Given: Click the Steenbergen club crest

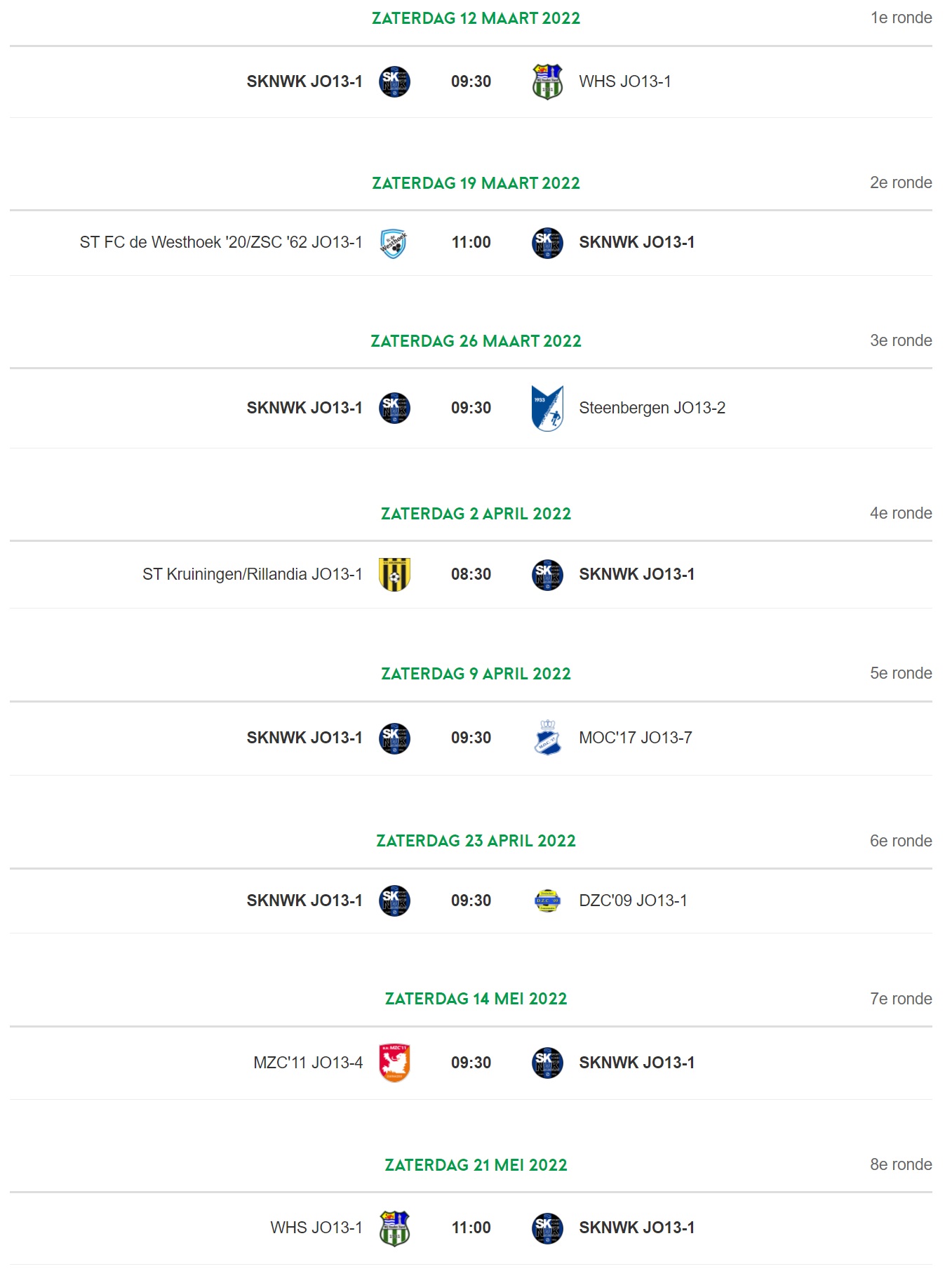Looking at the screenshot, I should (x=547, y=408).
